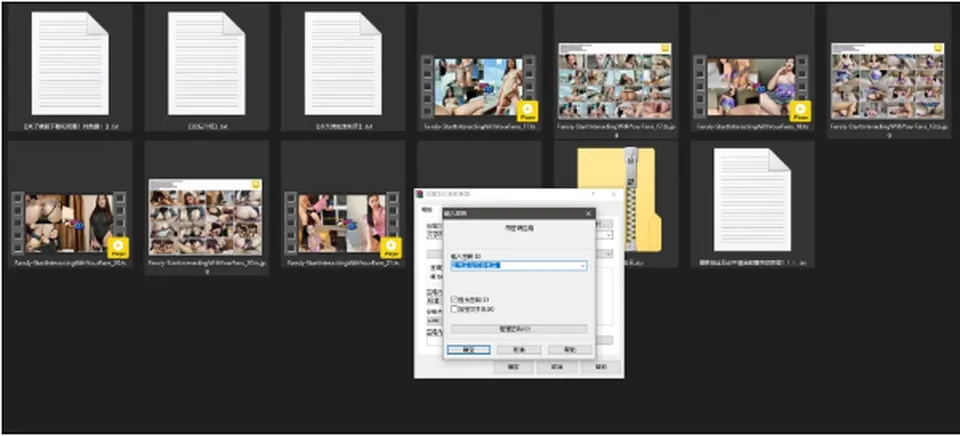The height and width of the screenshot is (436, 960).
Task: Click the password input combo box
Action: point(519,266)
